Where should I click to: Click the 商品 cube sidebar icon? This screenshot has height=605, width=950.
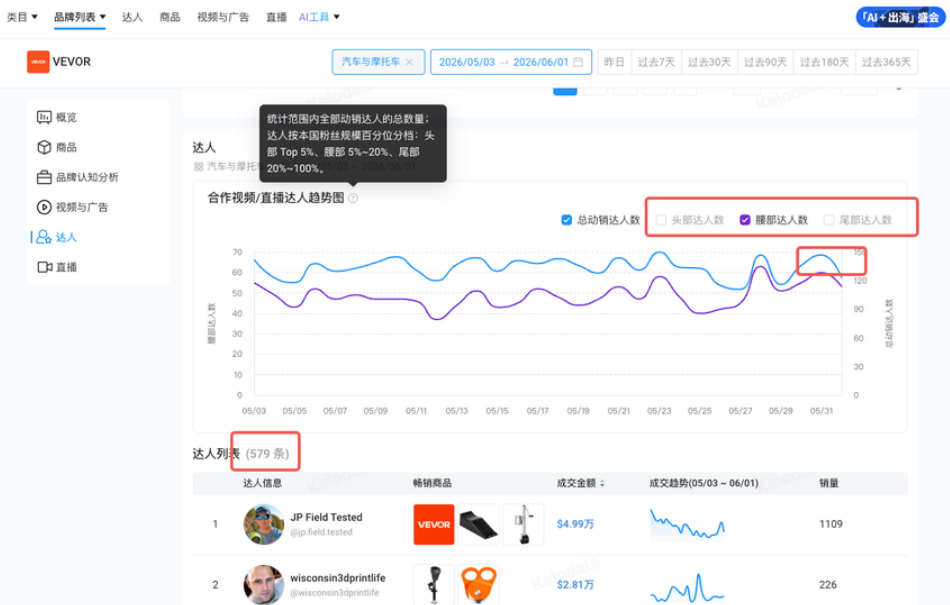pyautogui.click(x=44, y=147)
